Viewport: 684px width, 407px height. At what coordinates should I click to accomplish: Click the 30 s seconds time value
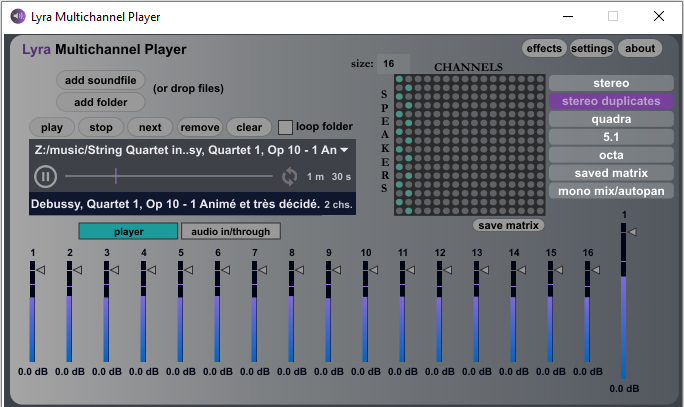[341, 177]
